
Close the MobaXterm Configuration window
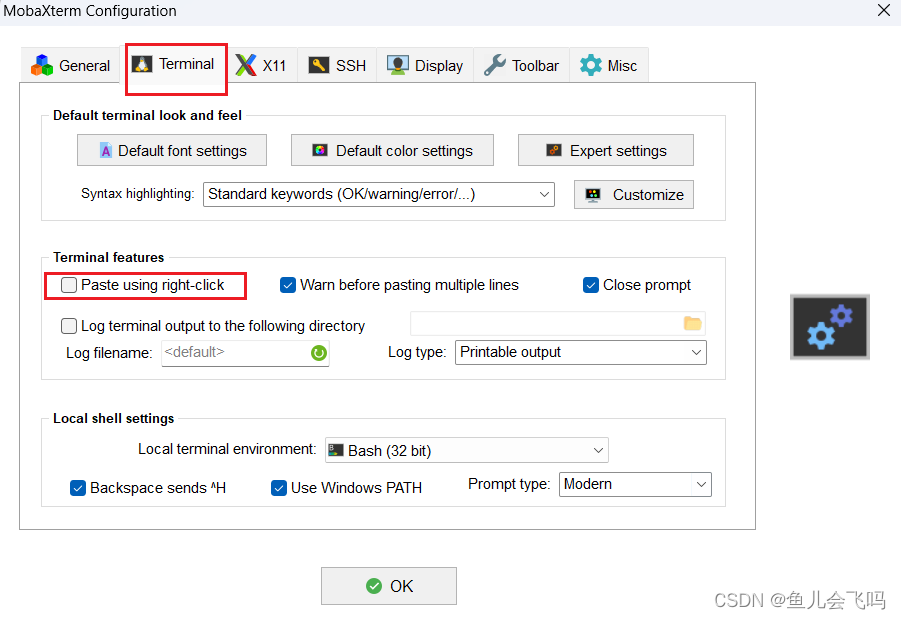(x=884, y=10)
